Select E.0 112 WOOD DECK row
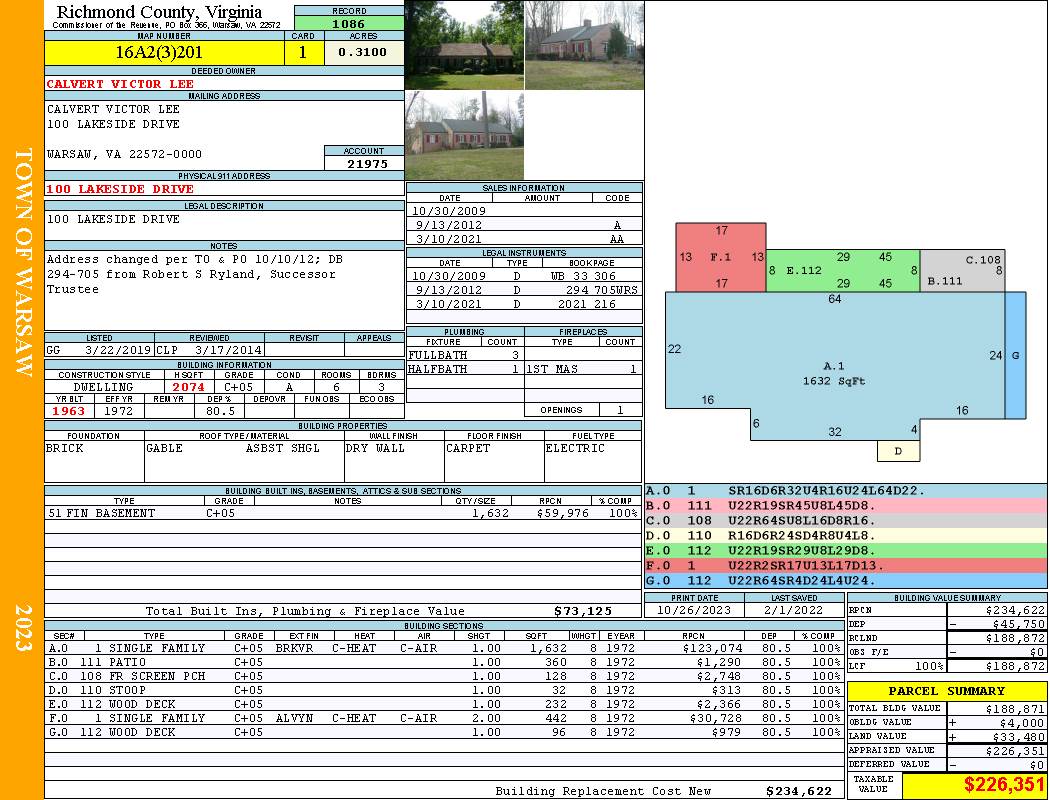This screenshot has width=1050, height=800. click(445, 704)
